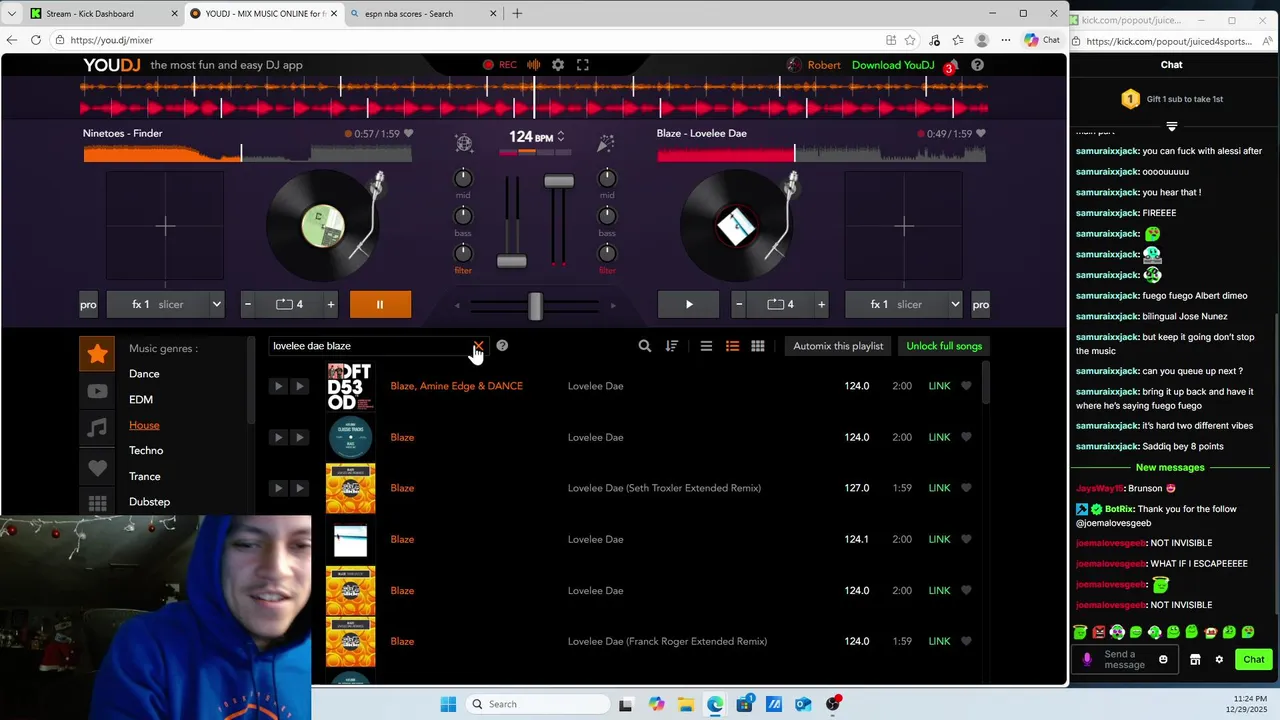Collapse the Kick chat pinned gift banner
This screenshot has height=720, width=1280.
pyautogui.click(x=1171, y=126)
